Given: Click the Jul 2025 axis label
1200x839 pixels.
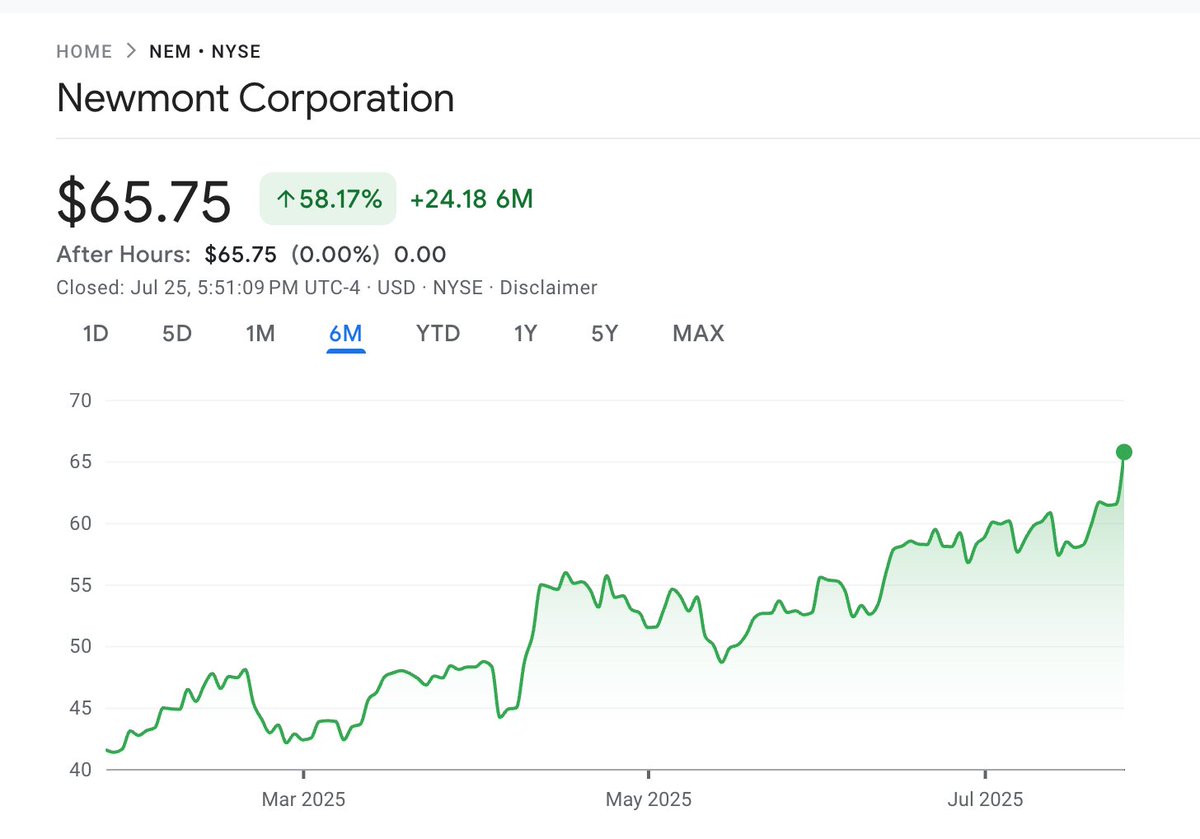Looking at the screenshot, I should [986, 800].
